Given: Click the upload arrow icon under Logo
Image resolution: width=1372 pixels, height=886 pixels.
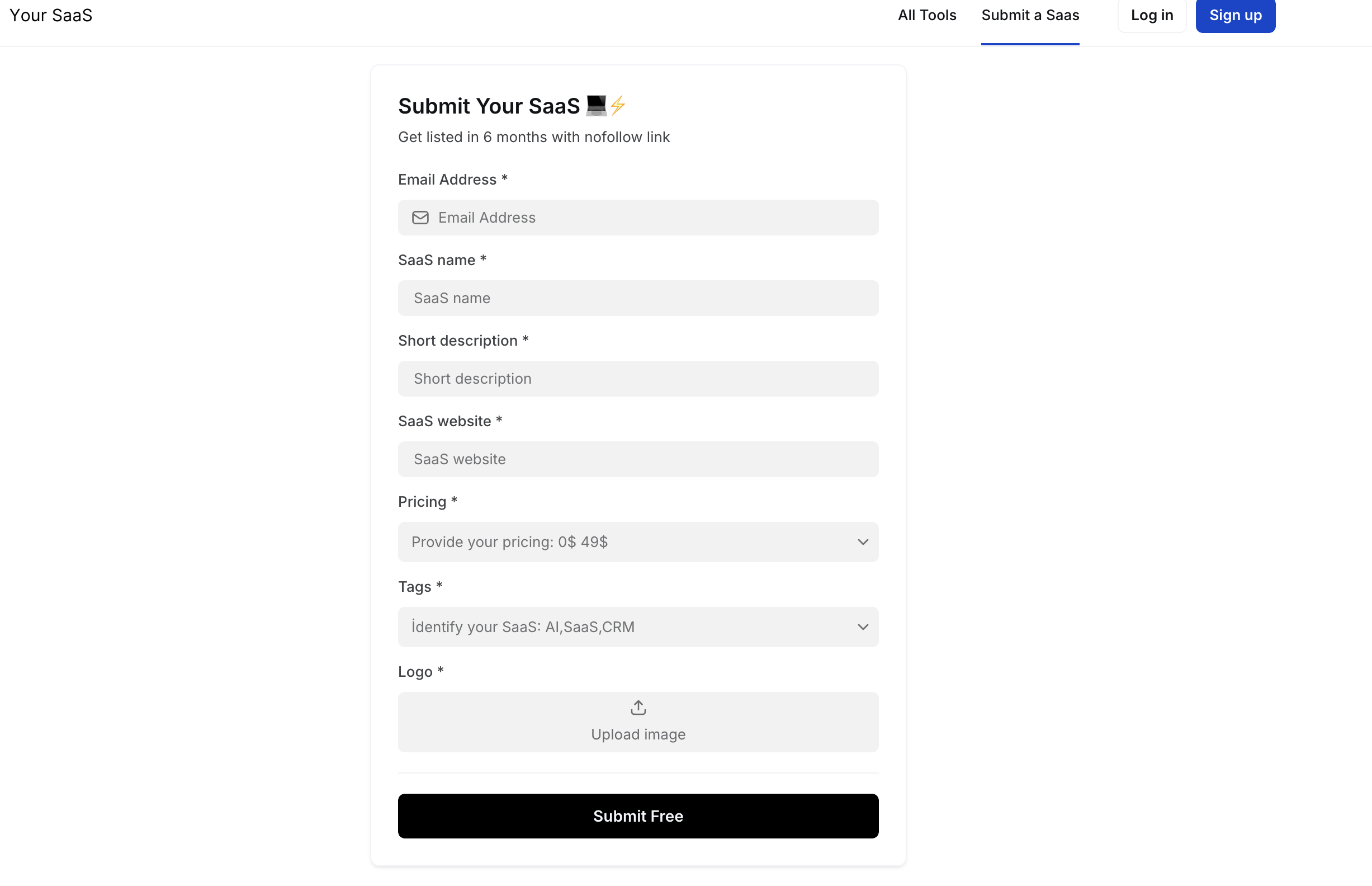Looking at the screenshot, I should [x=638, y=708].
